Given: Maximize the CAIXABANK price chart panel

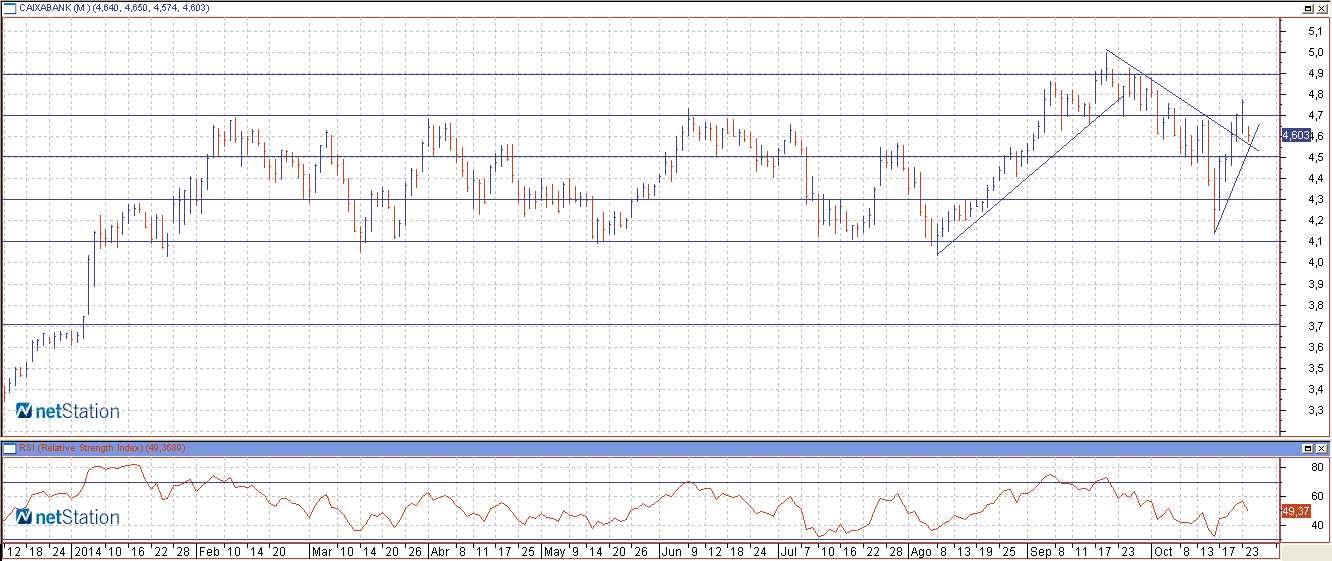Looking at the screenshot, I should coord(1308,8).
